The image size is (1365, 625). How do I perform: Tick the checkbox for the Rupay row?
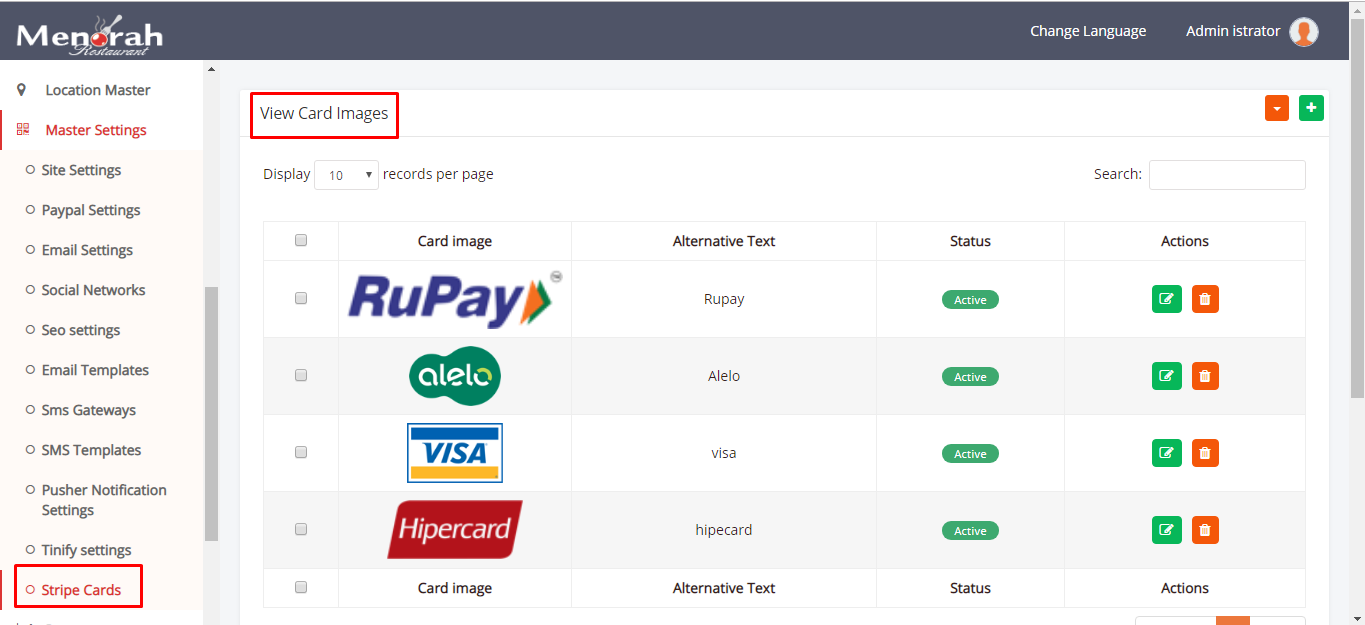[301, 298]
